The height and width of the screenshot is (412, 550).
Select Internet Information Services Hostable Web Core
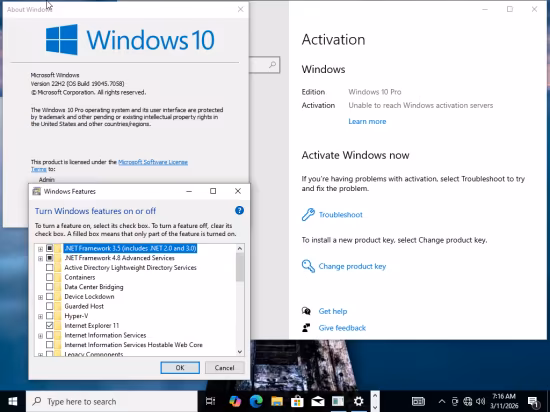point(133,345)
